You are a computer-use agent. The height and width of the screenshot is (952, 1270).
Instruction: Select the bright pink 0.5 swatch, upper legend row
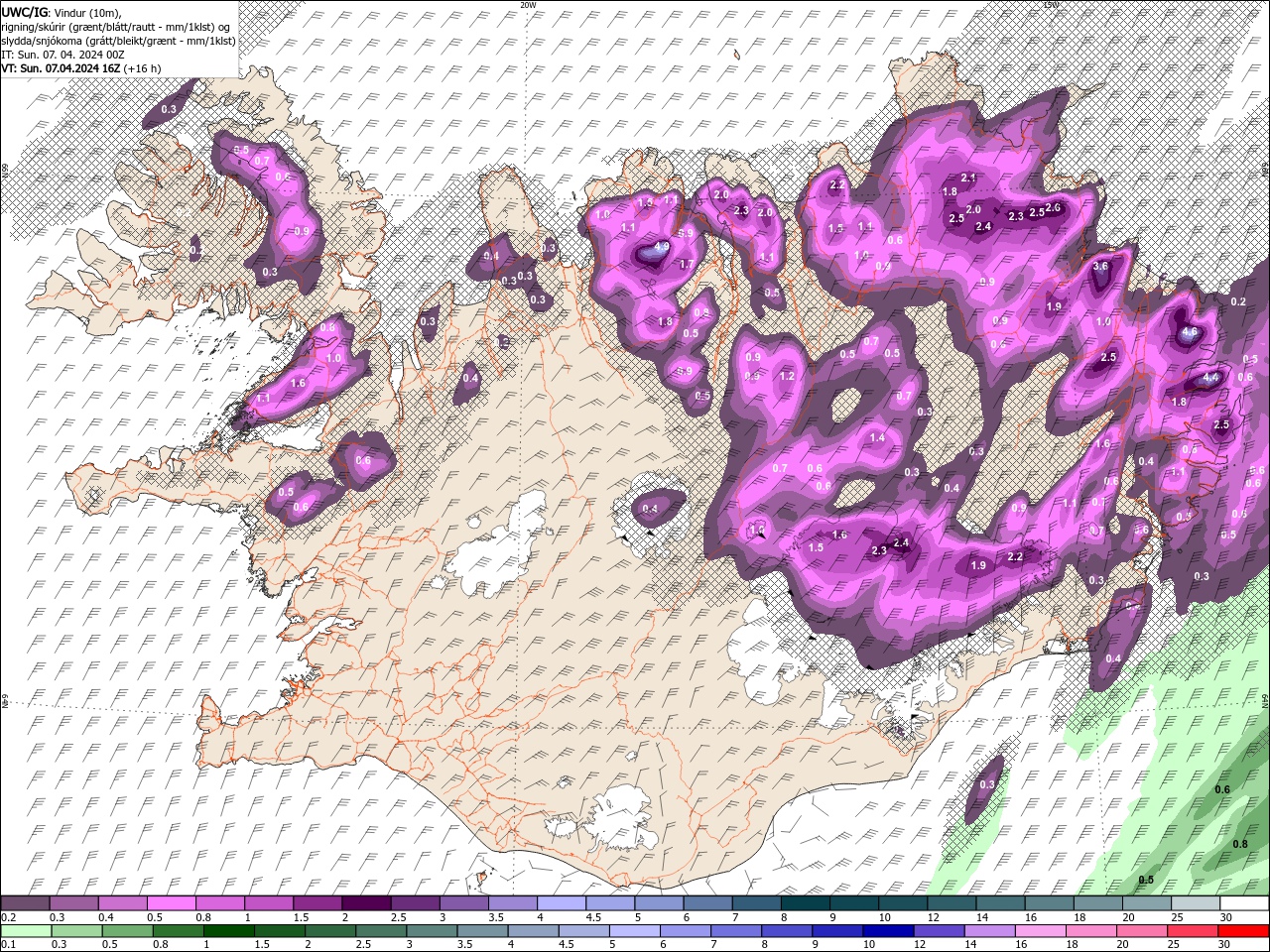171,903
